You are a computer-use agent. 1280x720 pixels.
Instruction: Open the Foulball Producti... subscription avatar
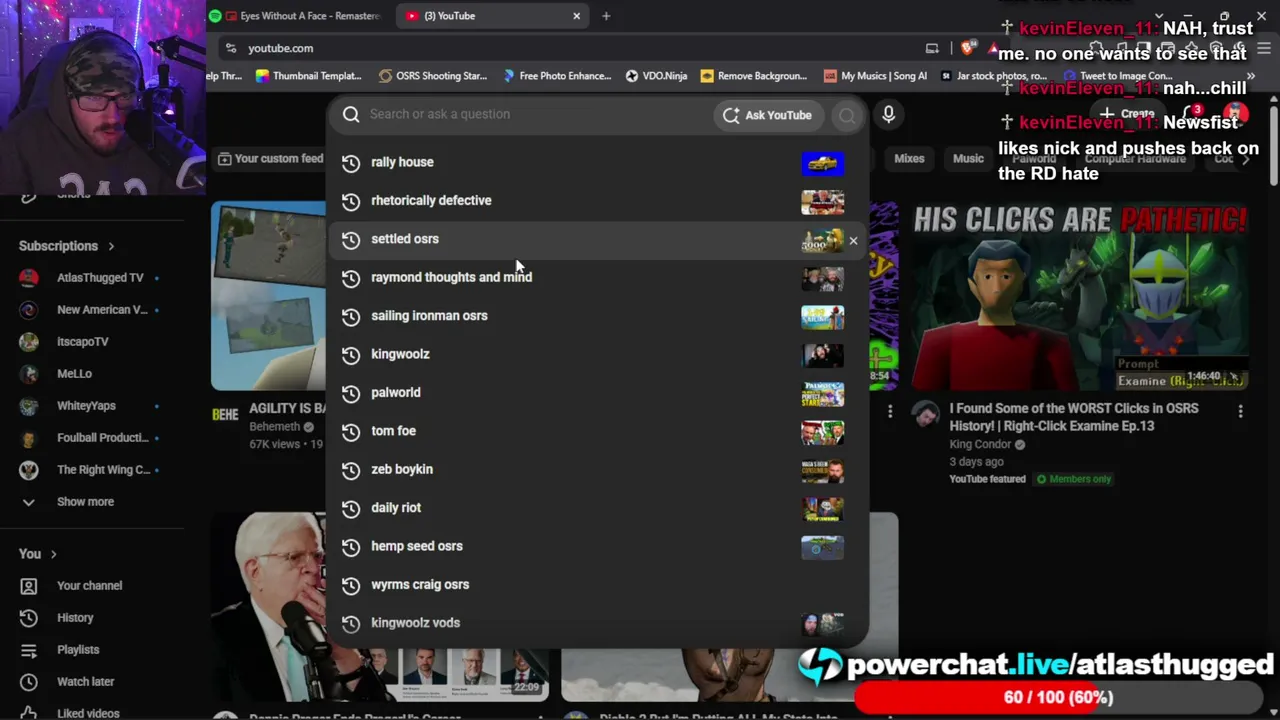[x=29, y=438]
